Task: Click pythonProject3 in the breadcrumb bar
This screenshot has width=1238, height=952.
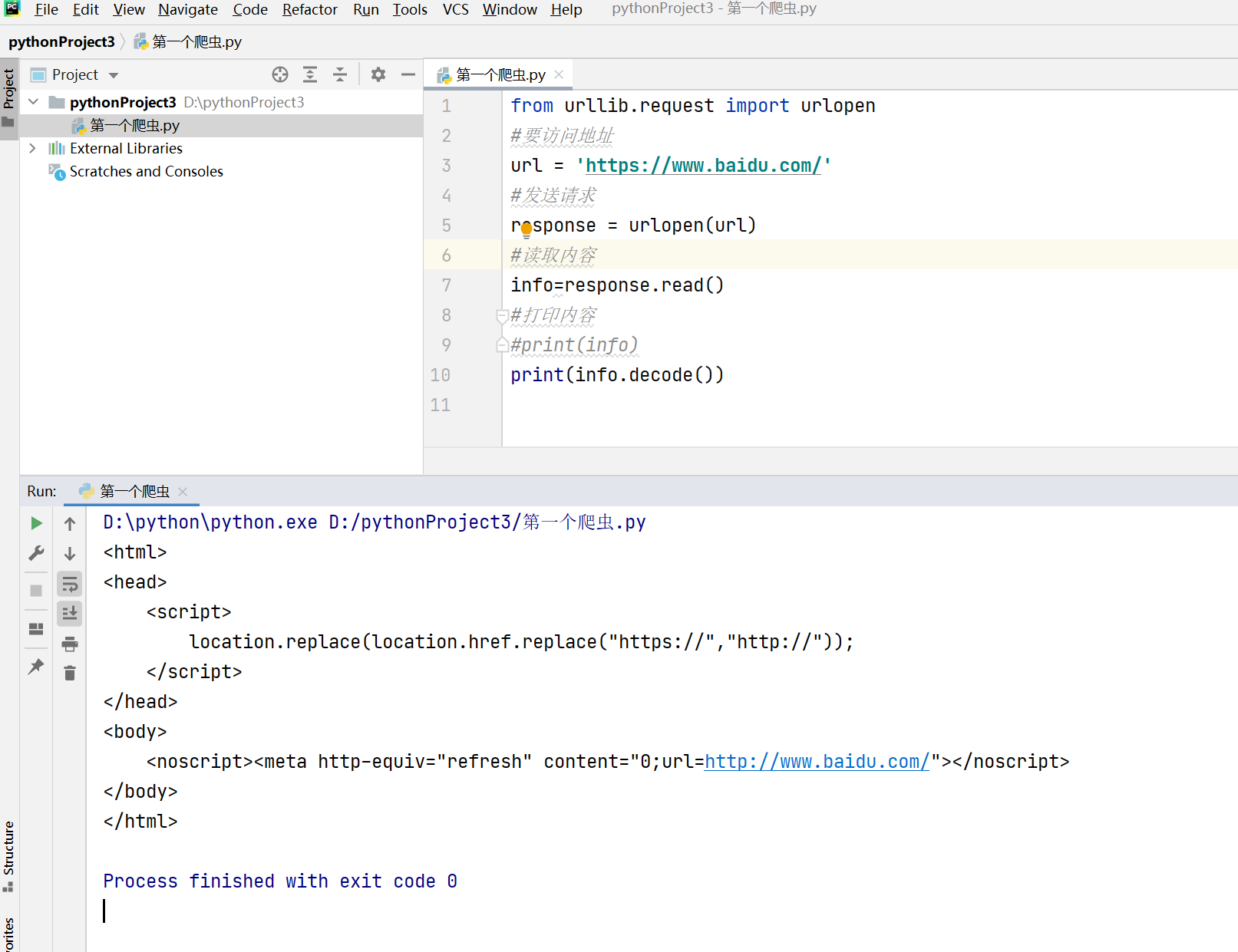Action: pos(61,41)
